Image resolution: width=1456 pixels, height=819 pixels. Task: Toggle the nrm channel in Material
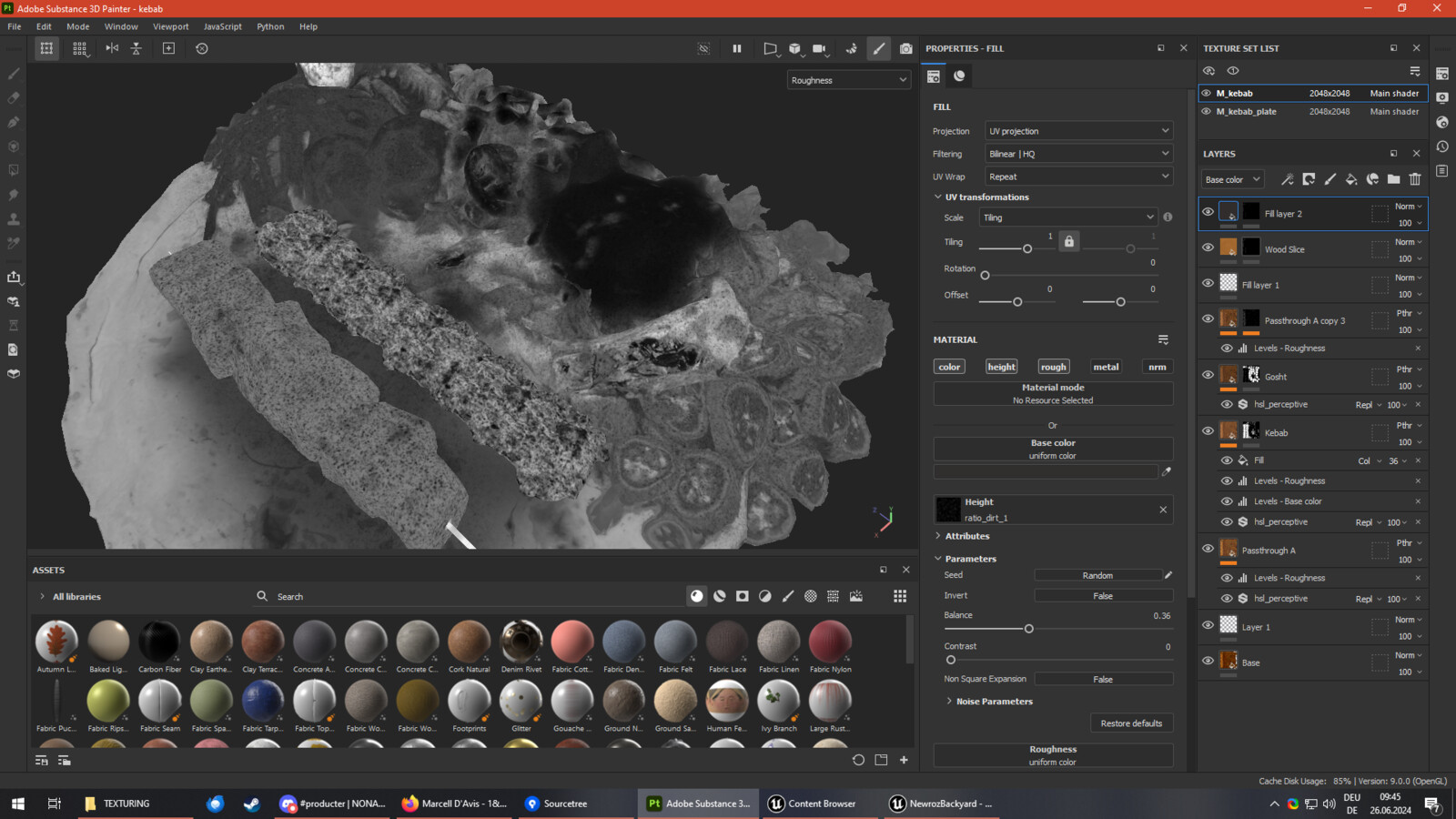[x=1158, y=367]
